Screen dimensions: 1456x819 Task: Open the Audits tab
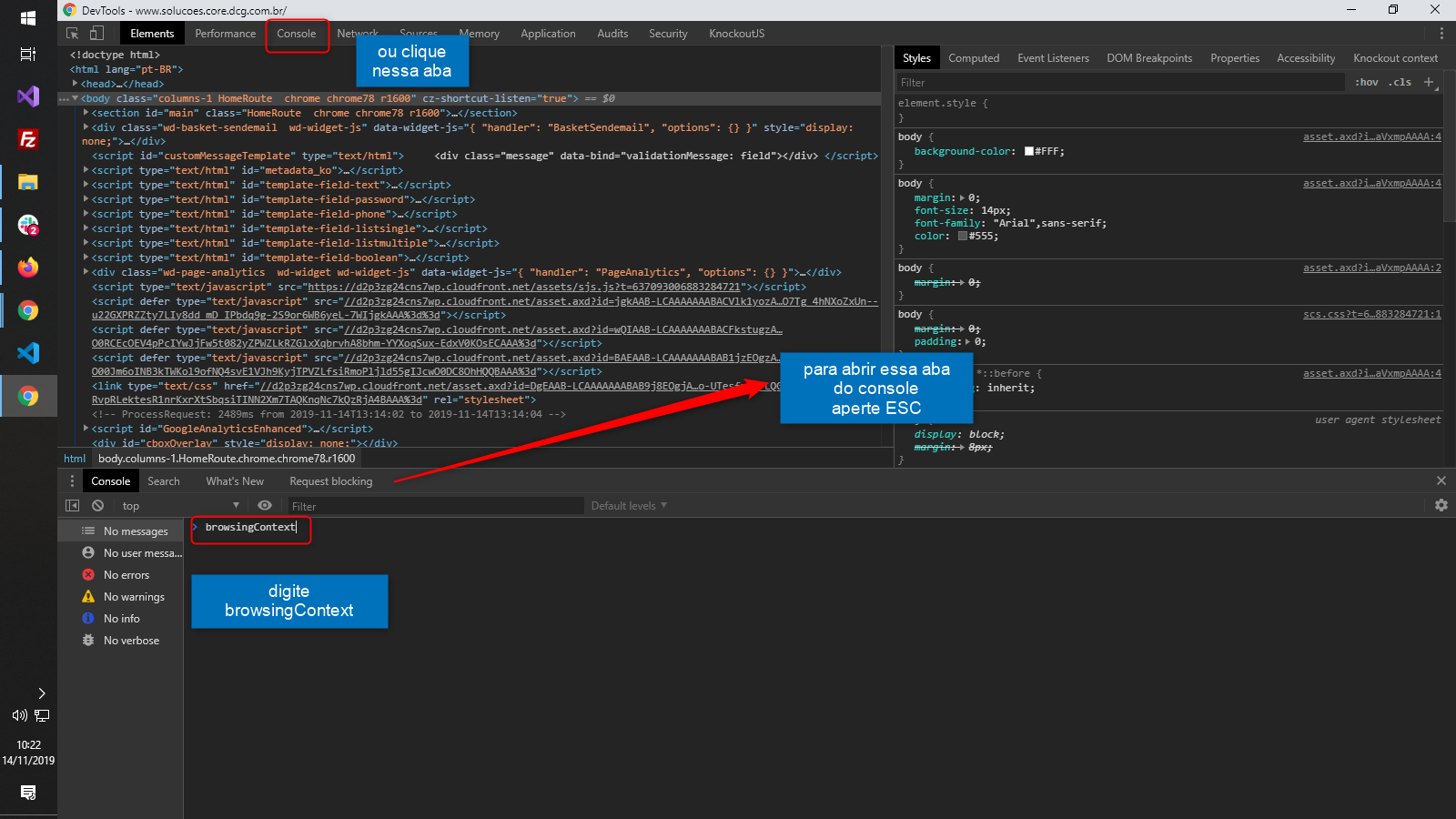(x=612, y=33)
